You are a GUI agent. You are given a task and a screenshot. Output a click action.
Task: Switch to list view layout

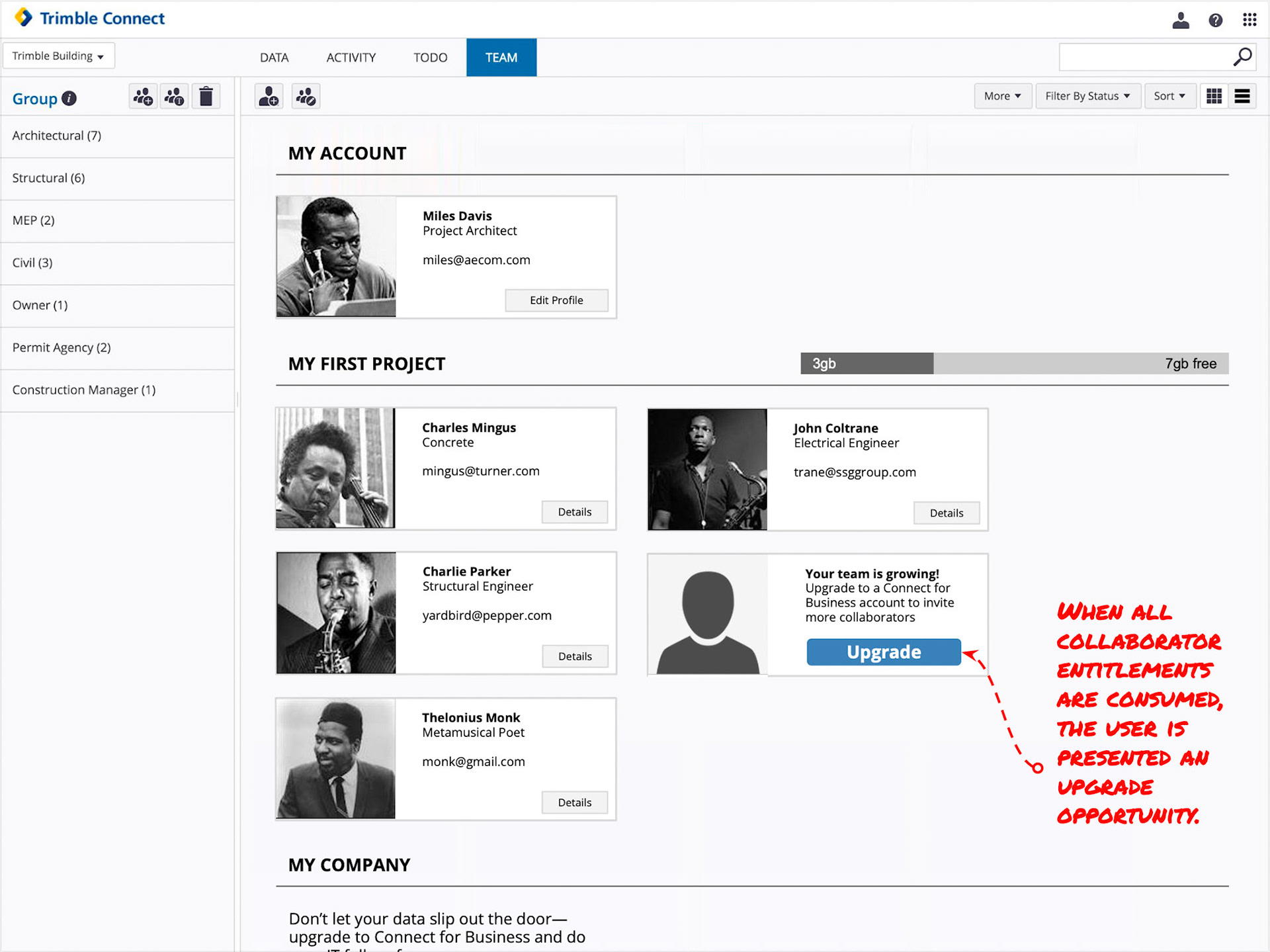tap(1242, 97)
